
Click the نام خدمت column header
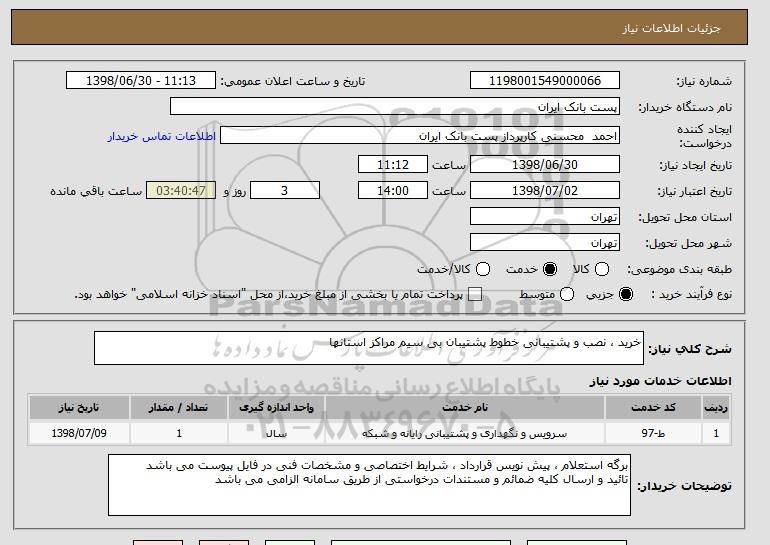click(465, 408)
